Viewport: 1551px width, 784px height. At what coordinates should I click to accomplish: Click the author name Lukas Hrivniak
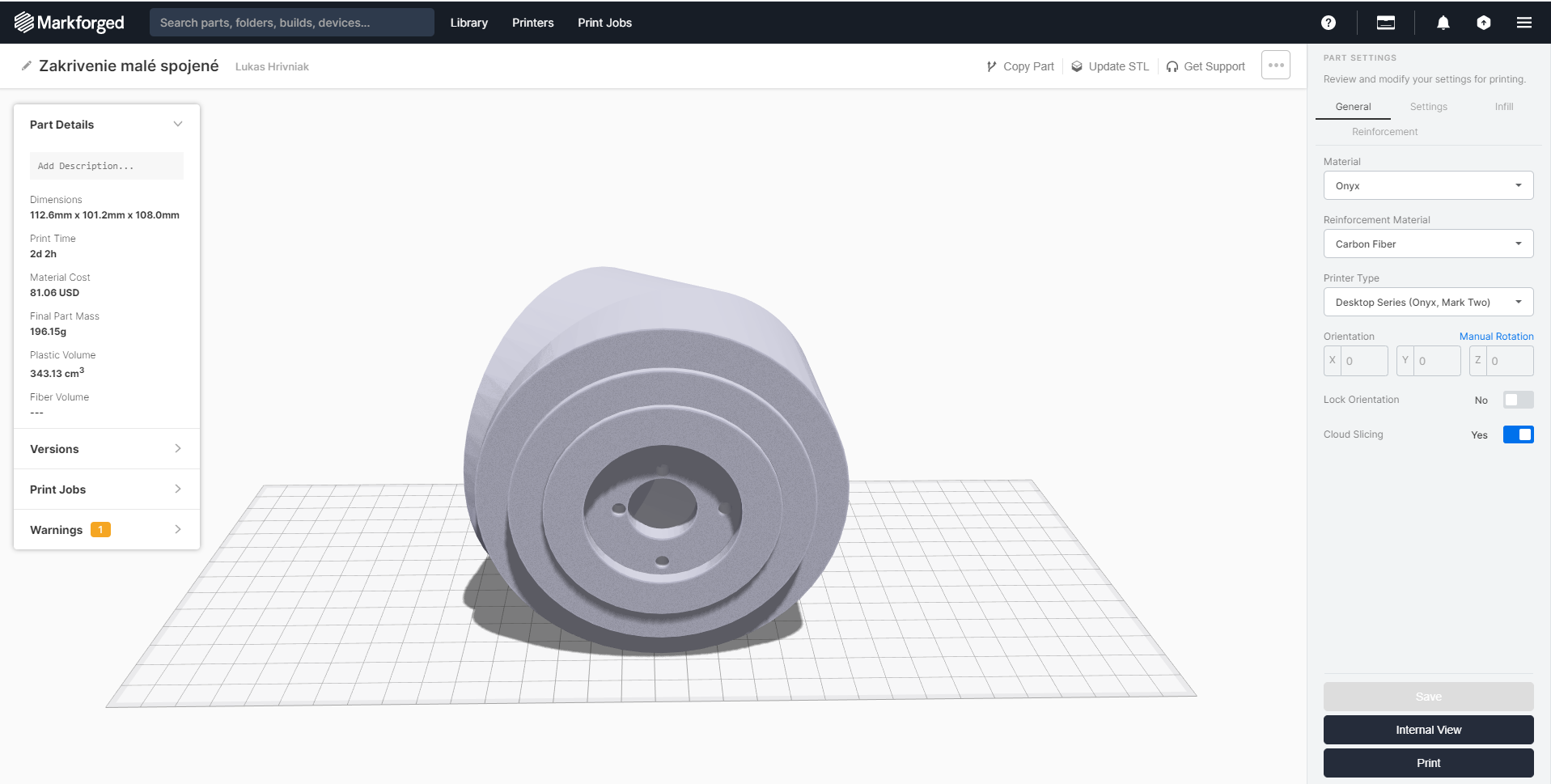pos(272,67)
